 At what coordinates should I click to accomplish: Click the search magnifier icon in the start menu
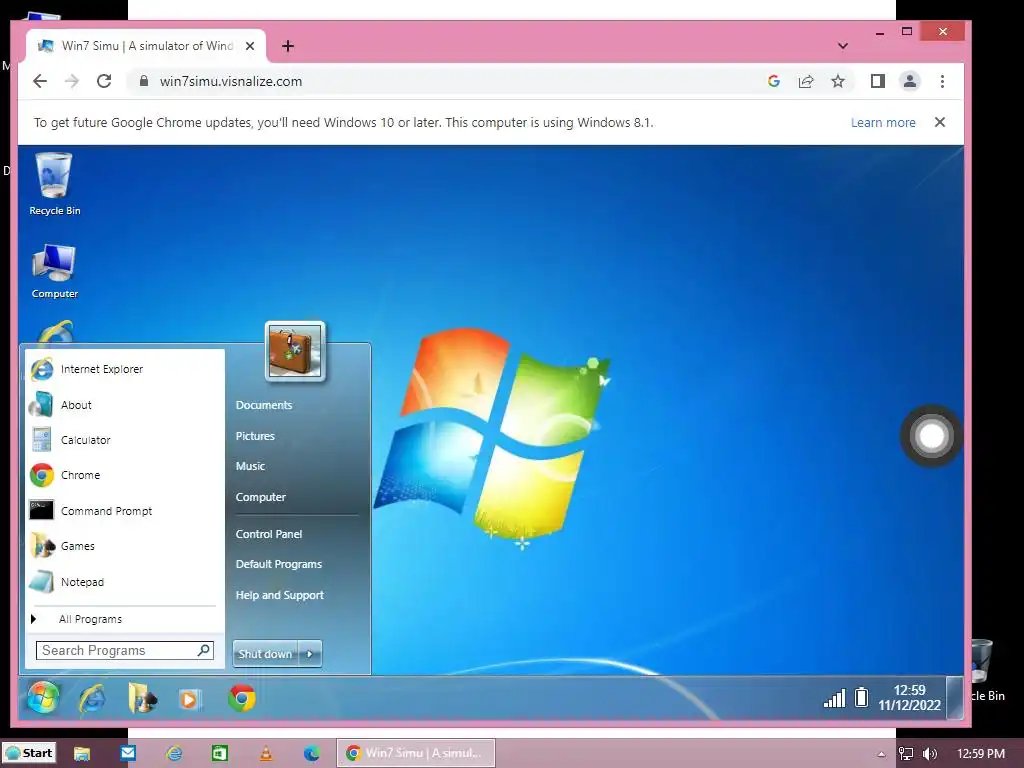204,650
